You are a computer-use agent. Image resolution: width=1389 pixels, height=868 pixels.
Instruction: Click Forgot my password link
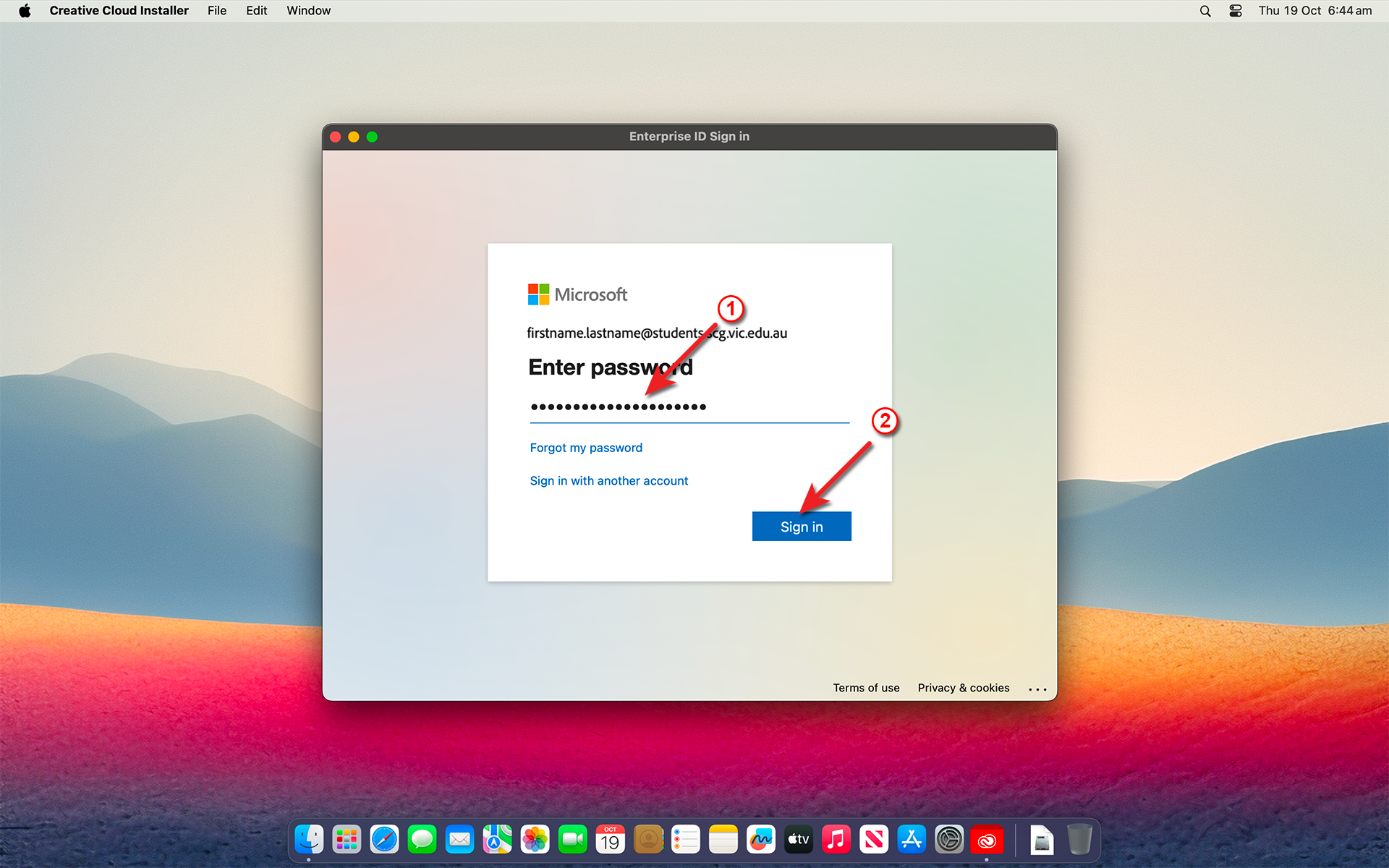[586, 447]
